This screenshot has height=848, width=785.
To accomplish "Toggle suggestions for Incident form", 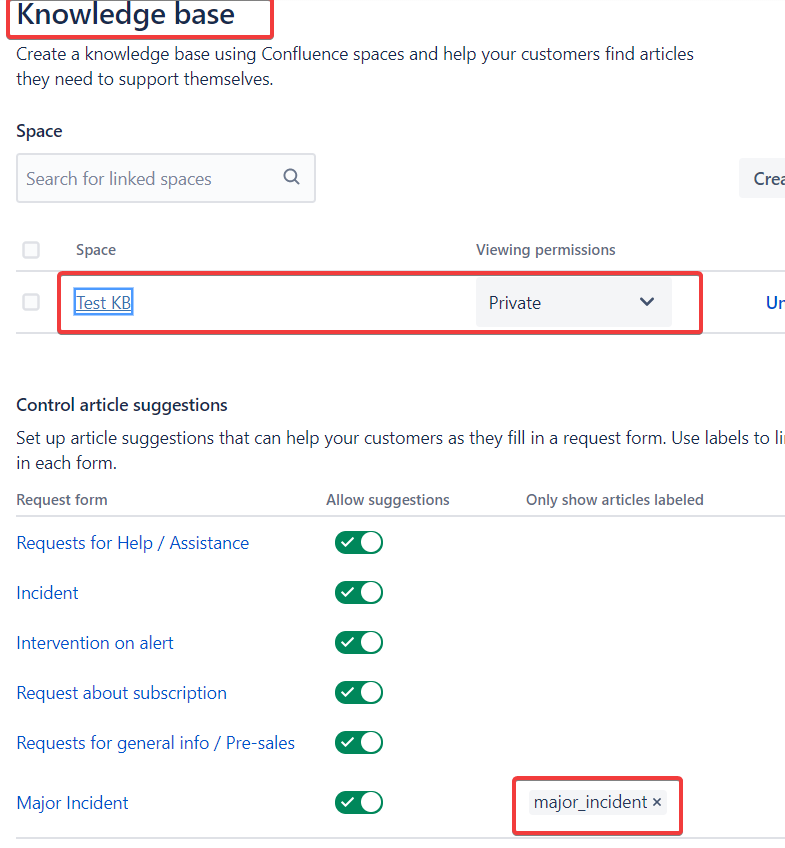I will (359, 592).
